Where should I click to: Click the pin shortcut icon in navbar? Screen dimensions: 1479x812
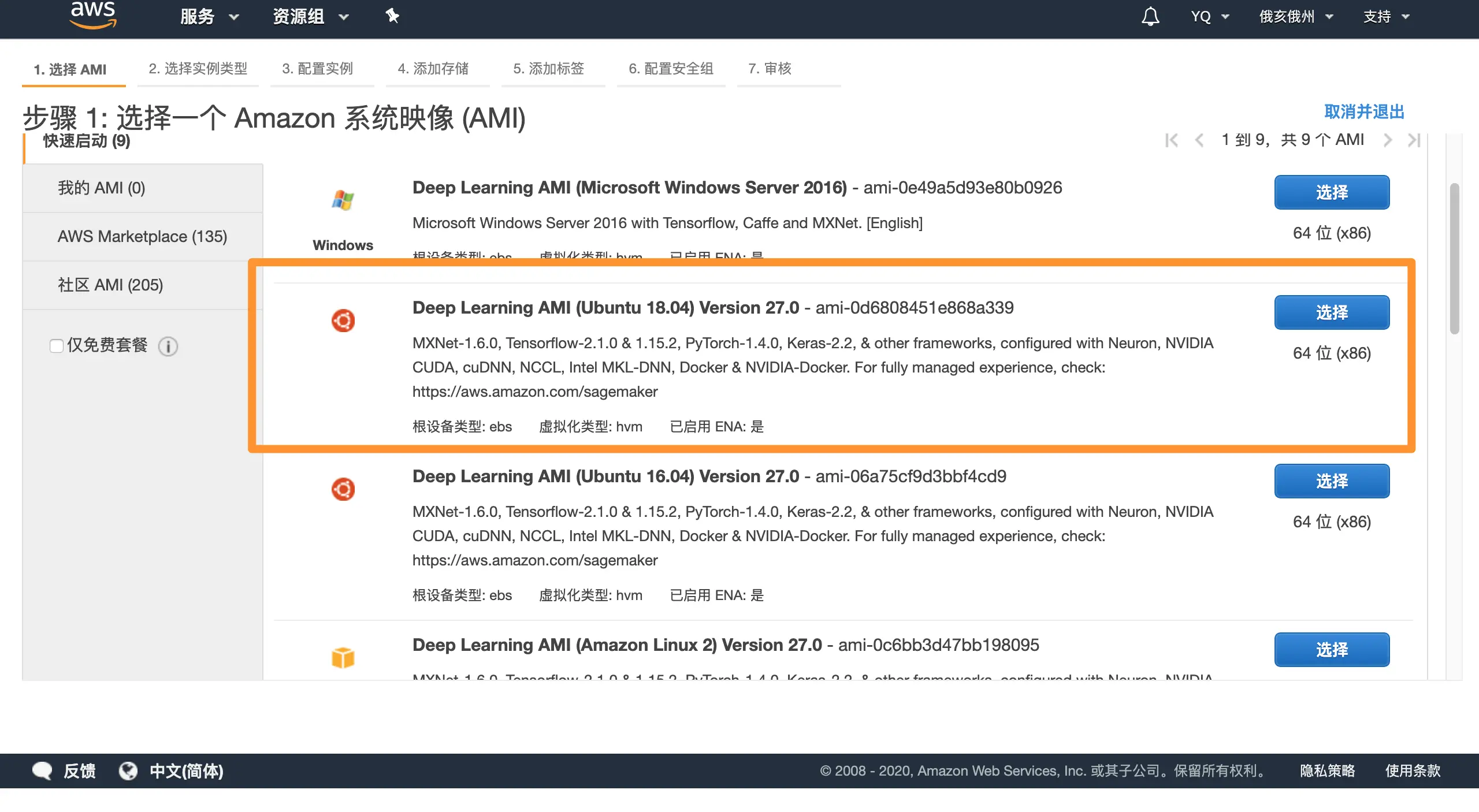click(x=392, y=16)
